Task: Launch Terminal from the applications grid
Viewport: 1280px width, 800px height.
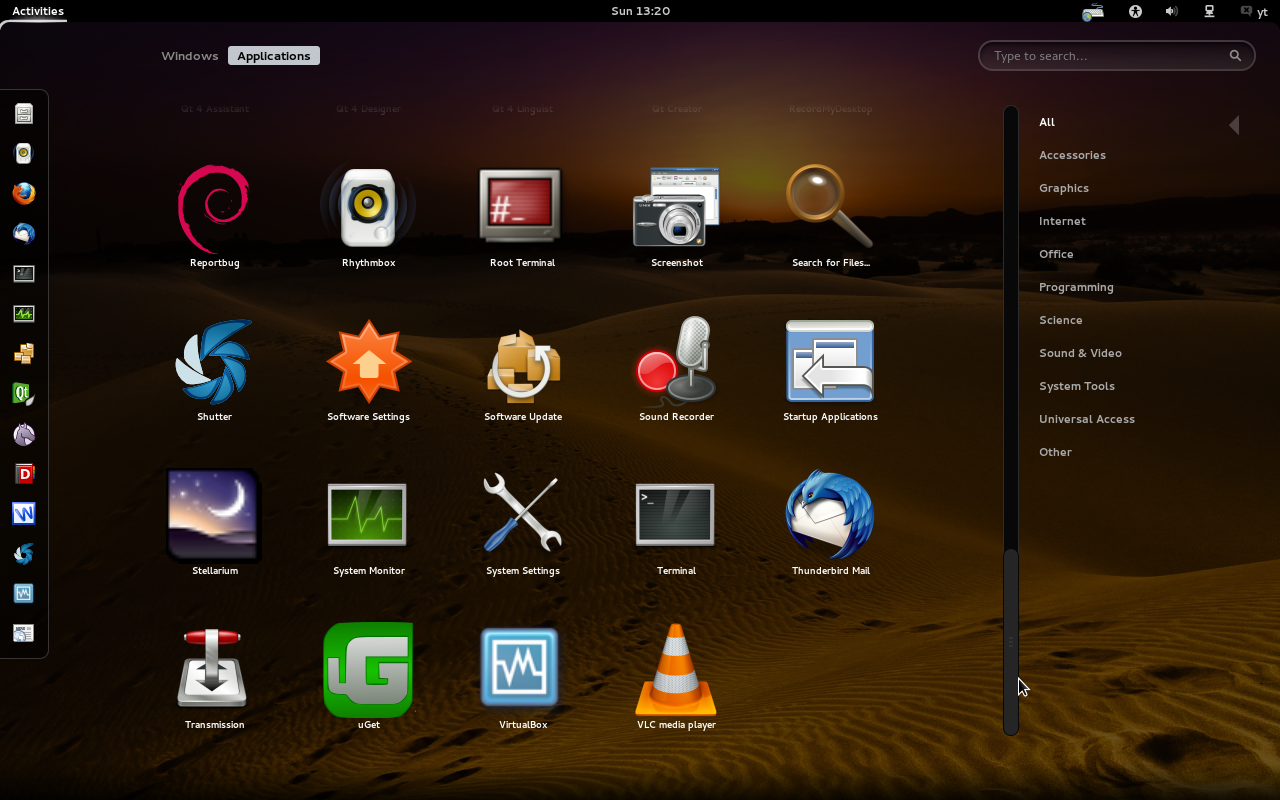Action: click(x=676, y=524)
